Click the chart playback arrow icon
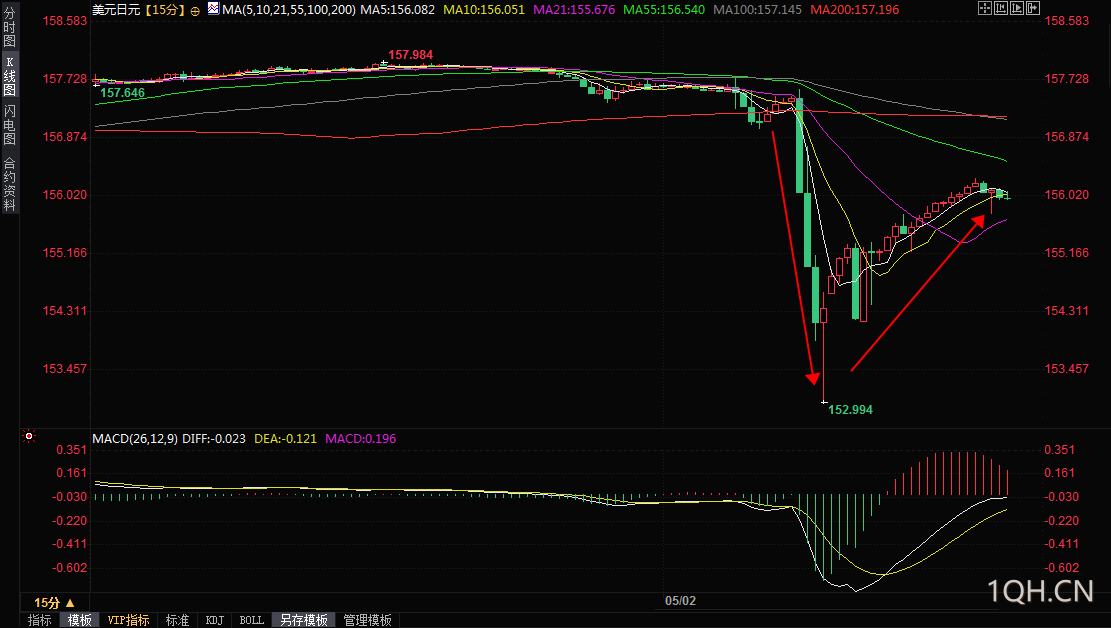Image resolution: width=1111 pixels, height=628 pixels. 1017,8
